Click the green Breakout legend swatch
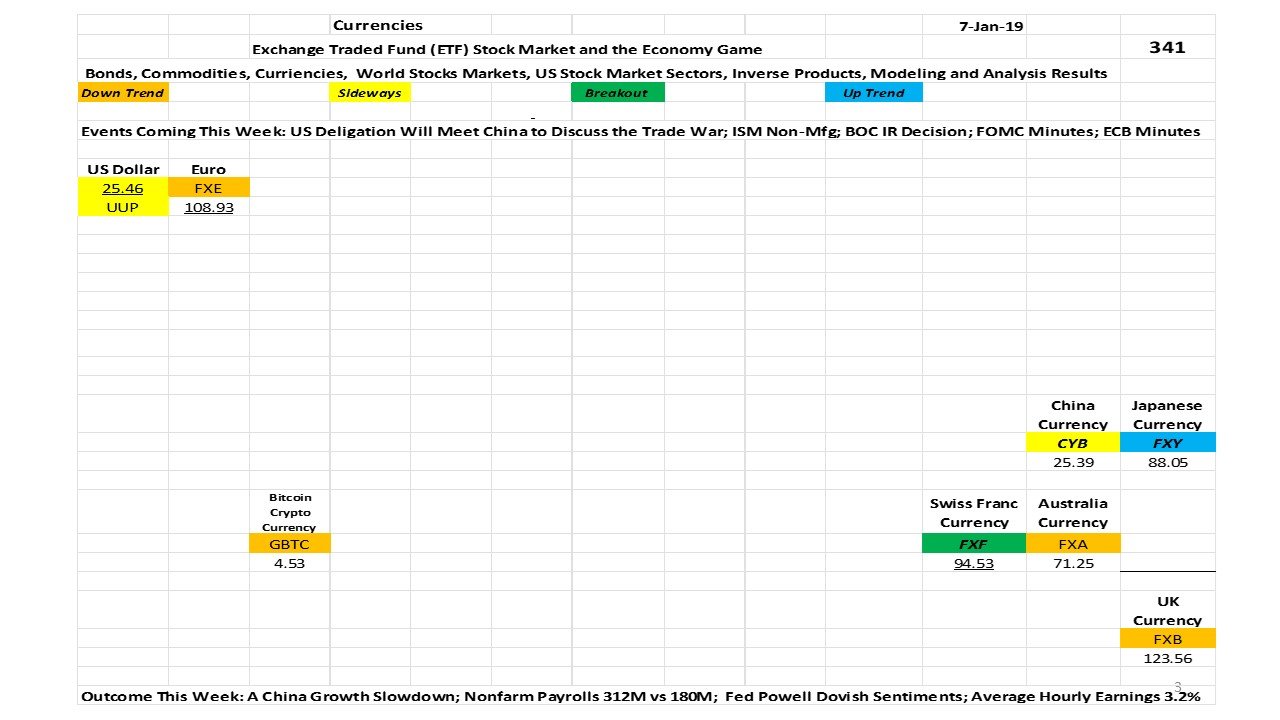 [617, 93]
